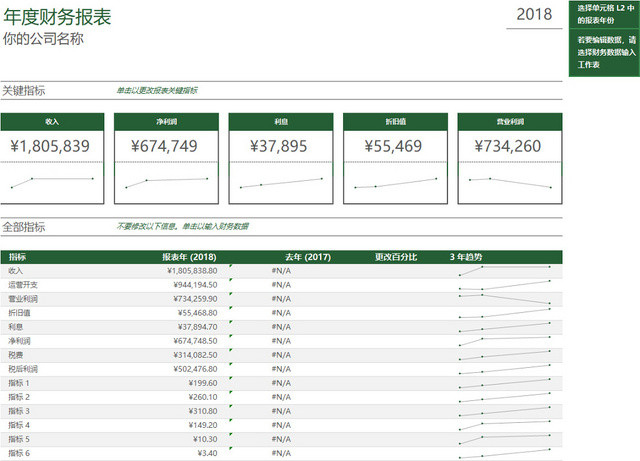Click the title 年度财务报表
This screenshot has width=640, height=461.
[57, 17]
